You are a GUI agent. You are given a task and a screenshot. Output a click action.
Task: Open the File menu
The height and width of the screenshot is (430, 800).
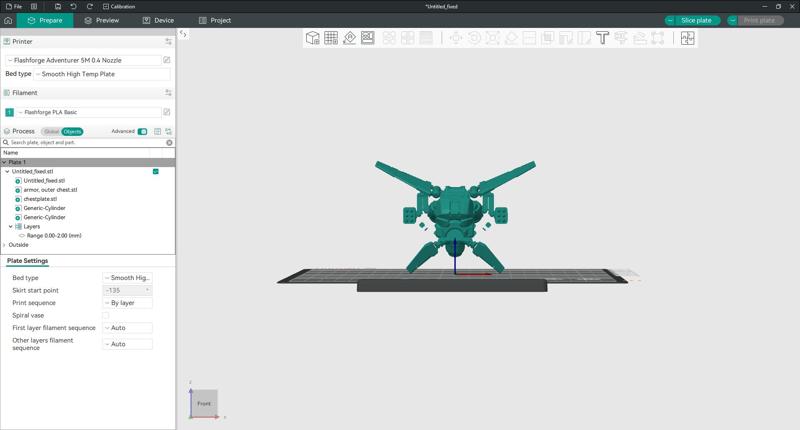point(14,7)
